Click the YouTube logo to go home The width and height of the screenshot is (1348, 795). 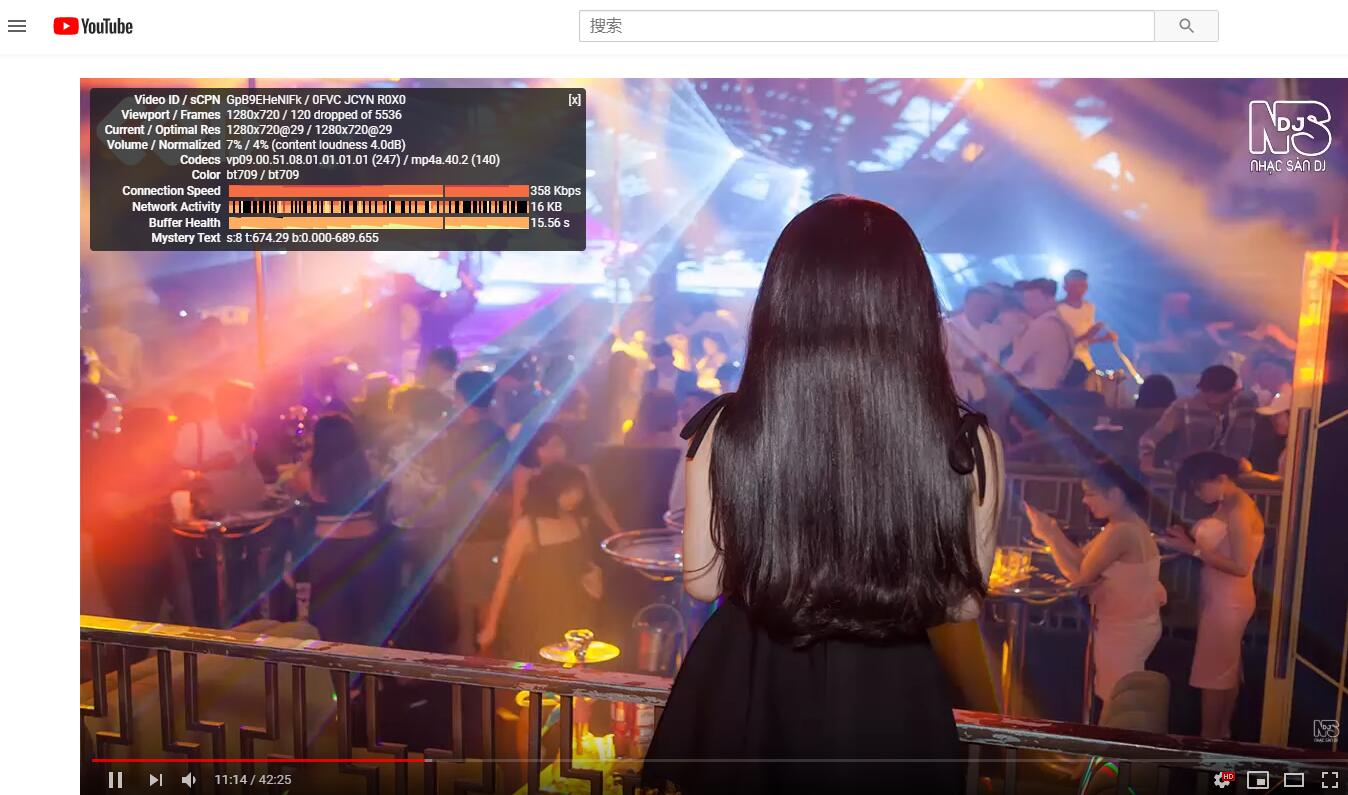93,26
